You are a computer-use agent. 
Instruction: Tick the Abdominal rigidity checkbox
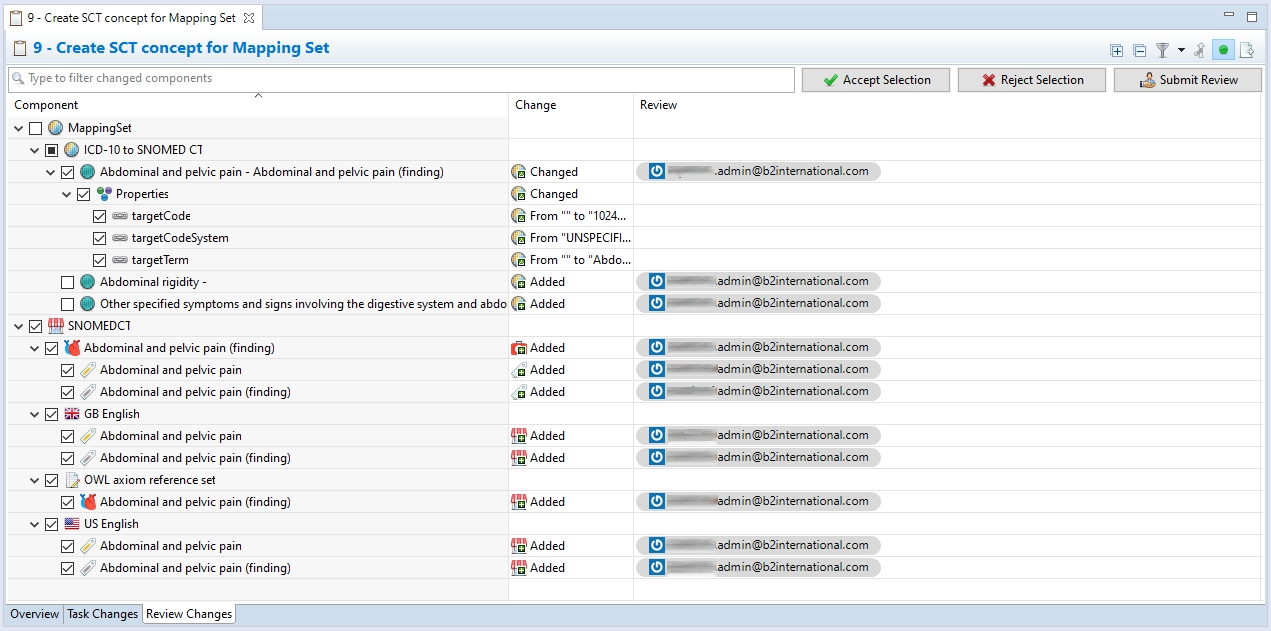pyautogui.click(x=68, y=282)
